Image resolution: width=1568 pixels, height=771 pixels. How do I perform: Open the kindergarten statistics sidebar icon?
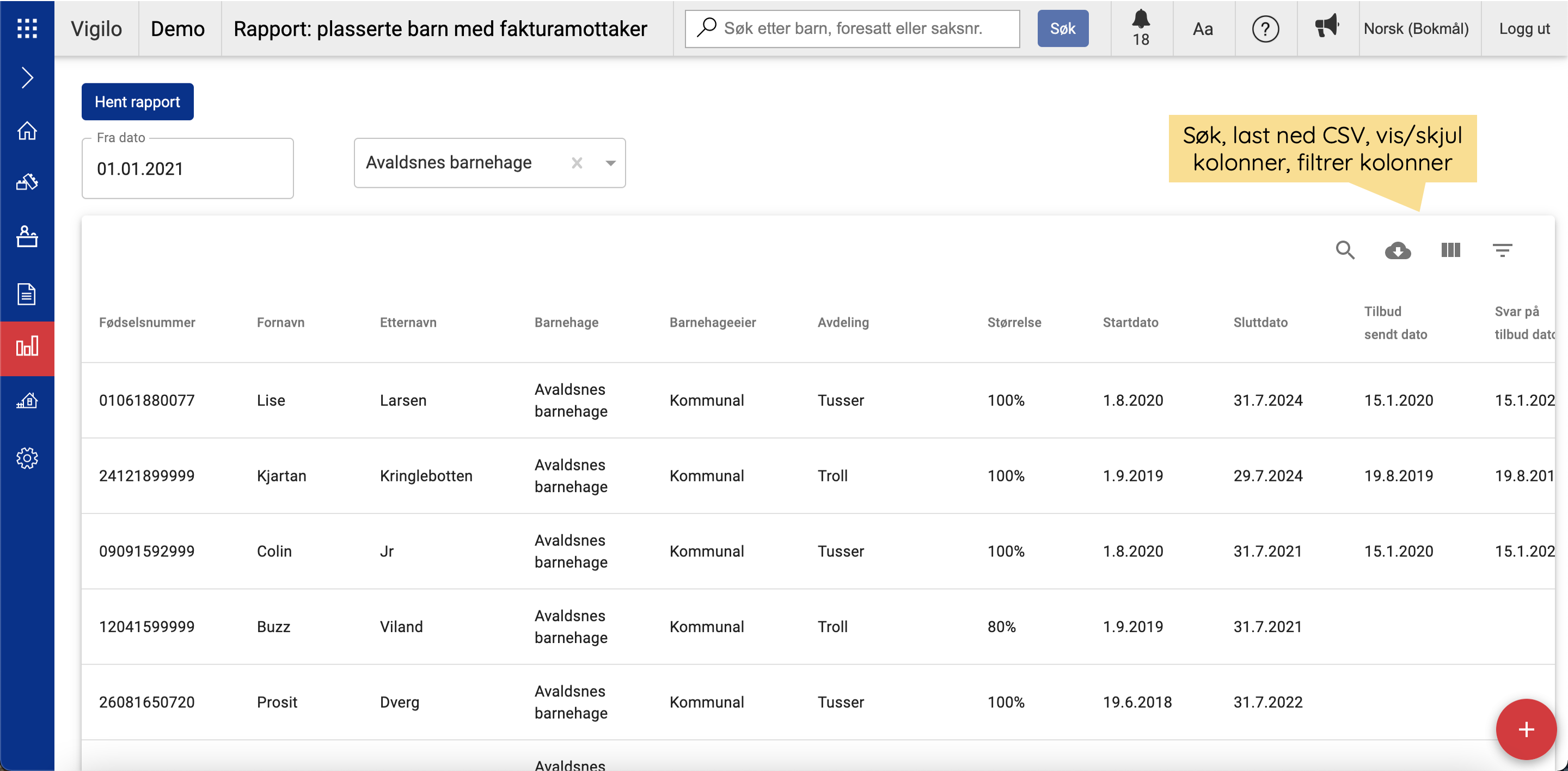(27, 400)
